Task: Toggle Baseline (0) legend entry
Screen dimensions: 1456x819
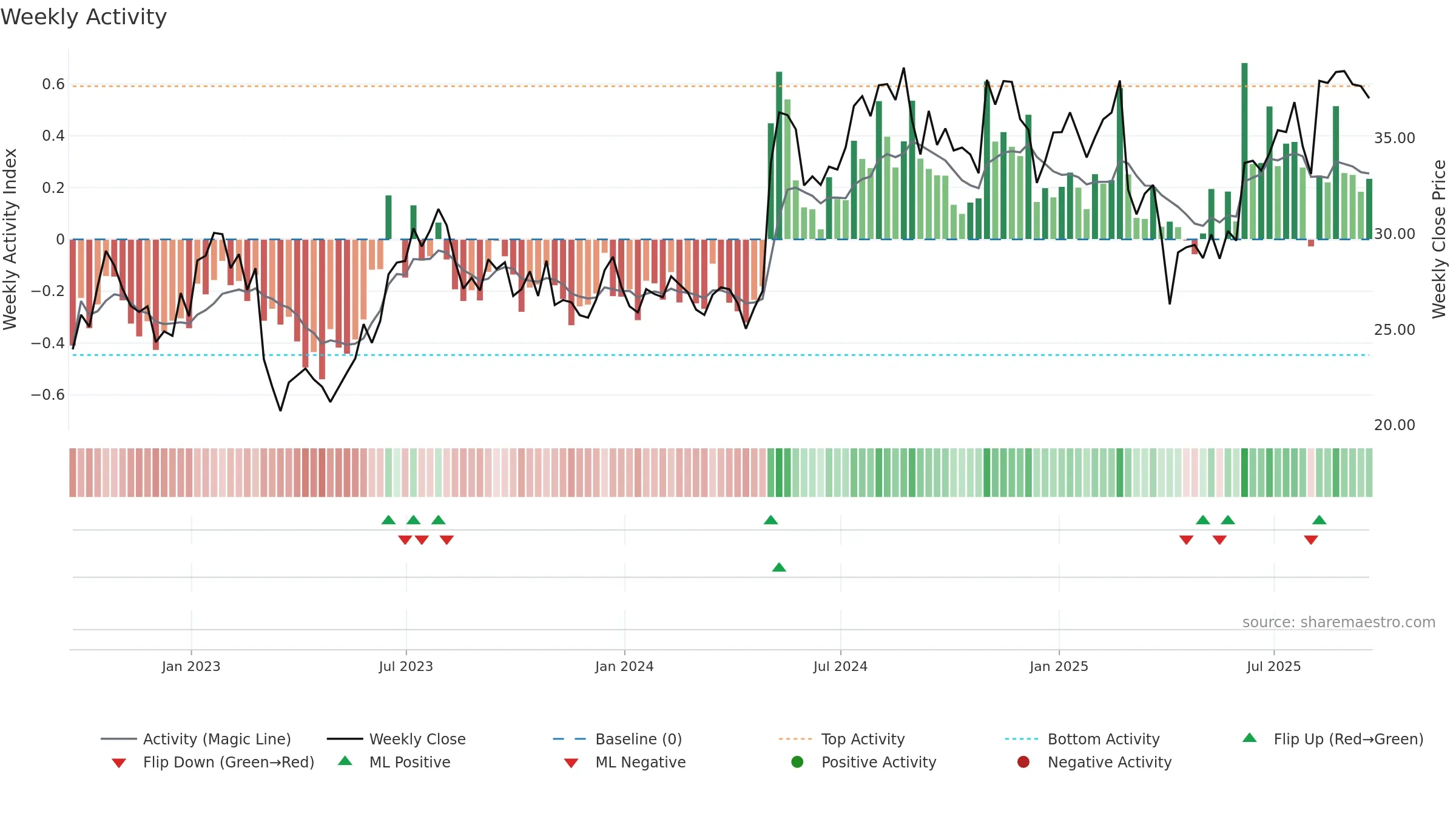Action: coord(618,739)
